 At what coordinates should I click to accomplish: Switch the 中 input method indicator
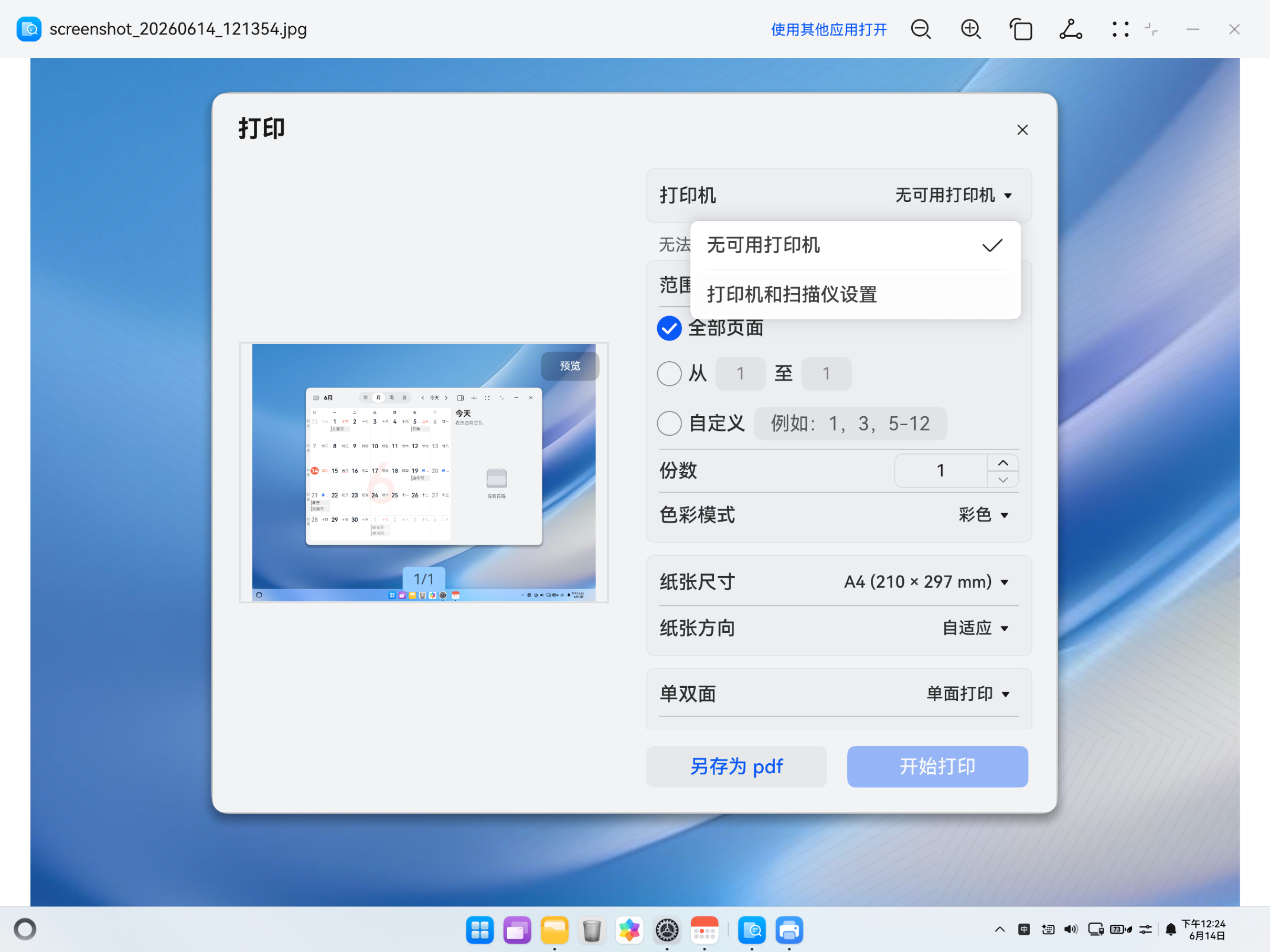click(1024, 930)
